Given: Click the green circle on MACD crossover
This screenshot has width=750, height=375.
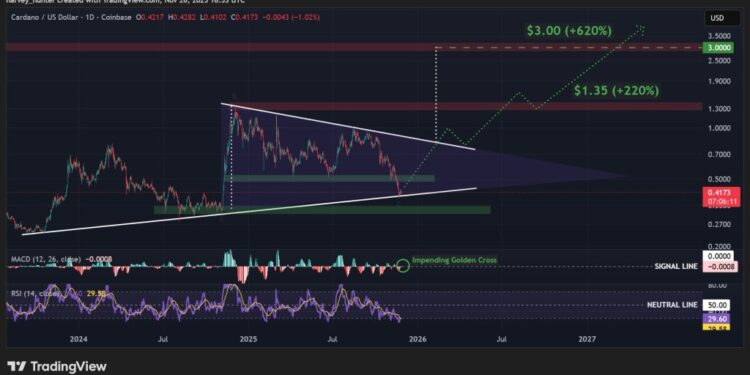Looking at the screenshot, I should click(403, 265).
